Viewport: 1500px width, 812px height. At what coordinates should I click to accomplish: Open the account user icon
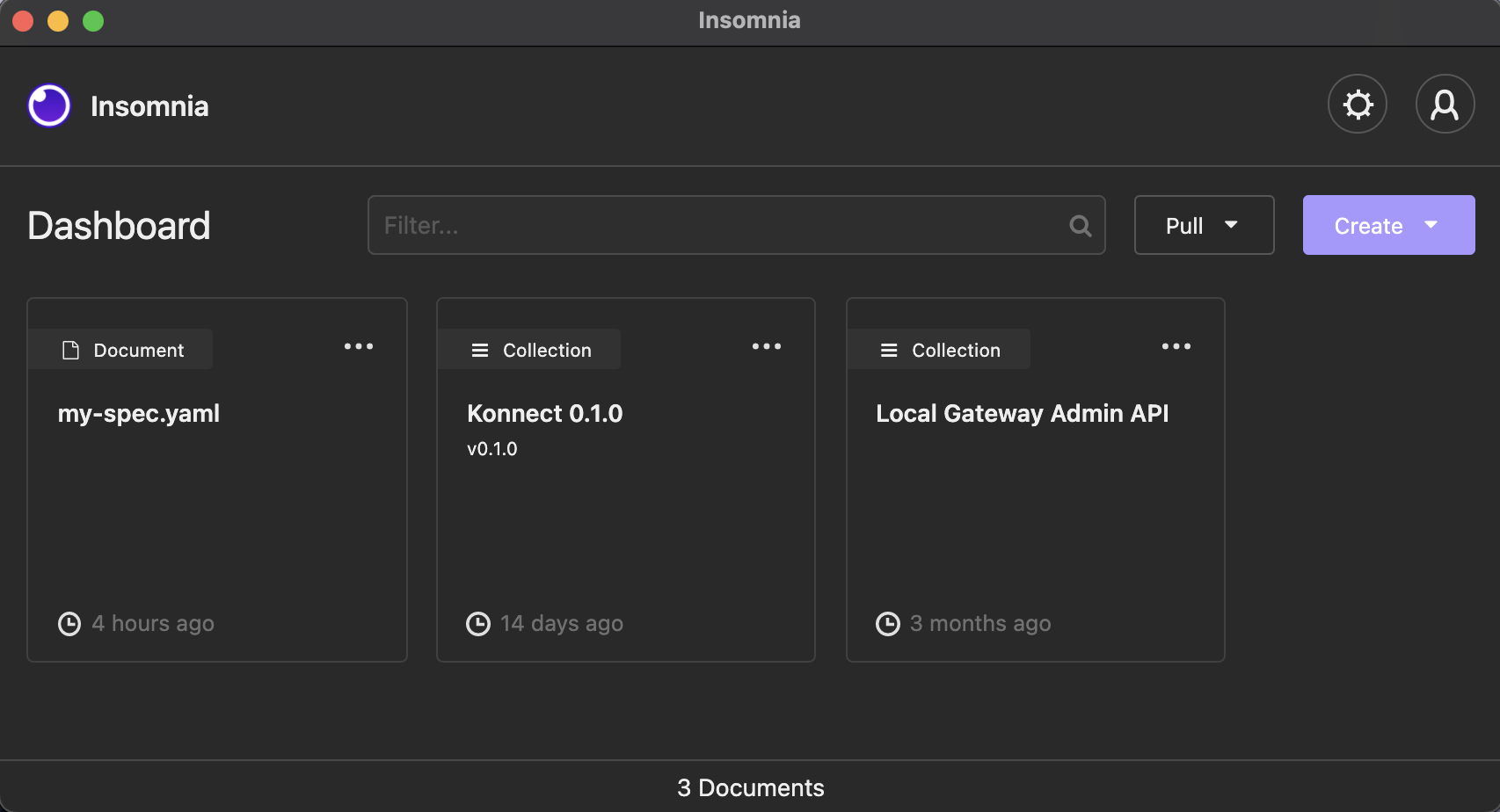[1445, 105]
